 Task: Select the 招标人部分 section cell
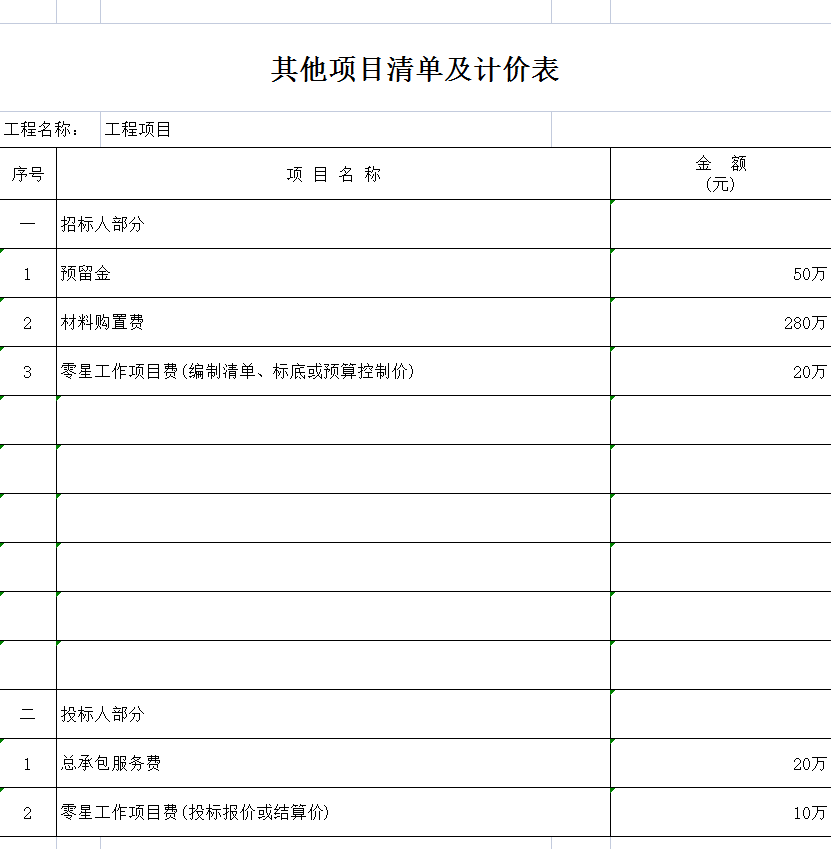(x=333, y=224)
